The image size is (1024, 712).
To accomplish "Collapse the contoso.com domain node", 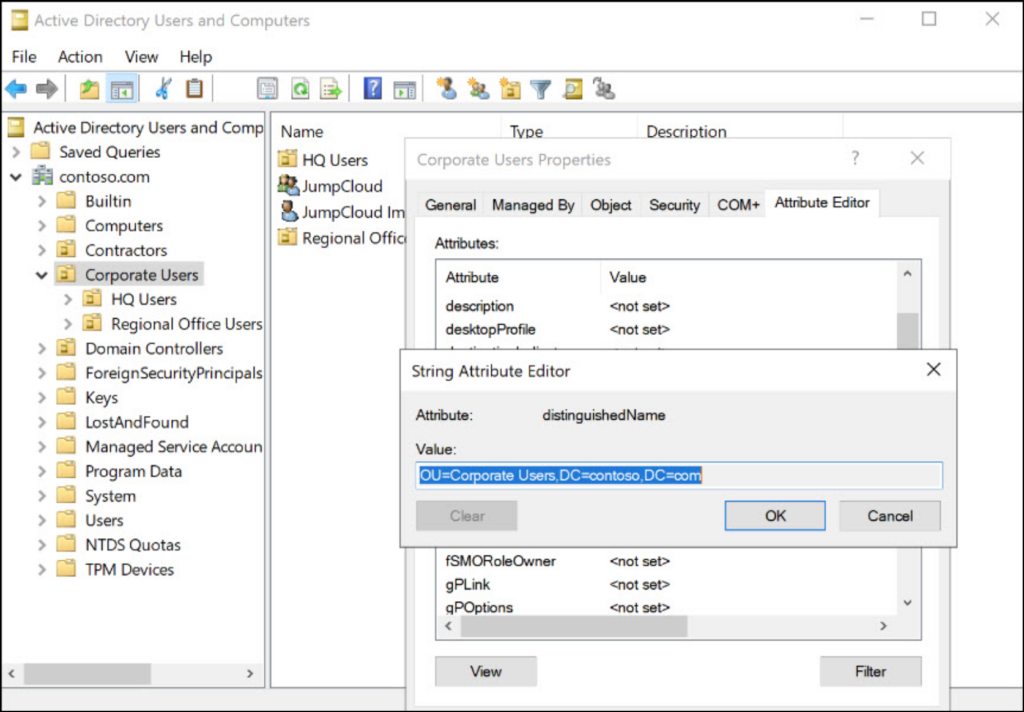I will (16, 177).
